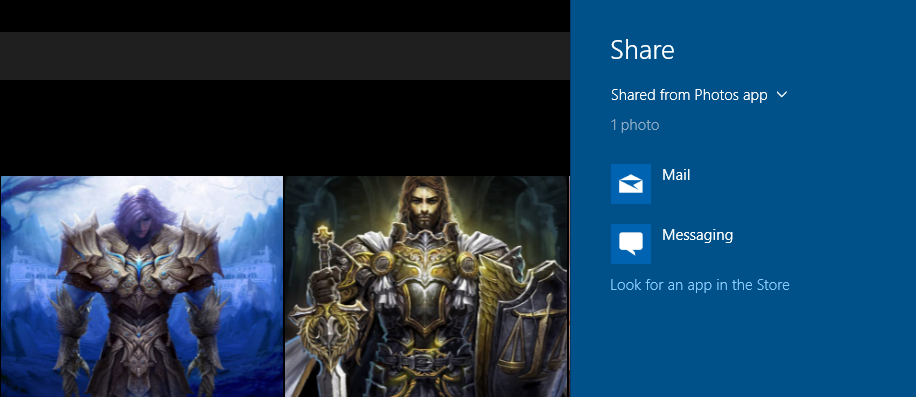The height and width of the screenshot is (397, 916).
Task: Click the black strip at the window top
Action: coord(285,16)
